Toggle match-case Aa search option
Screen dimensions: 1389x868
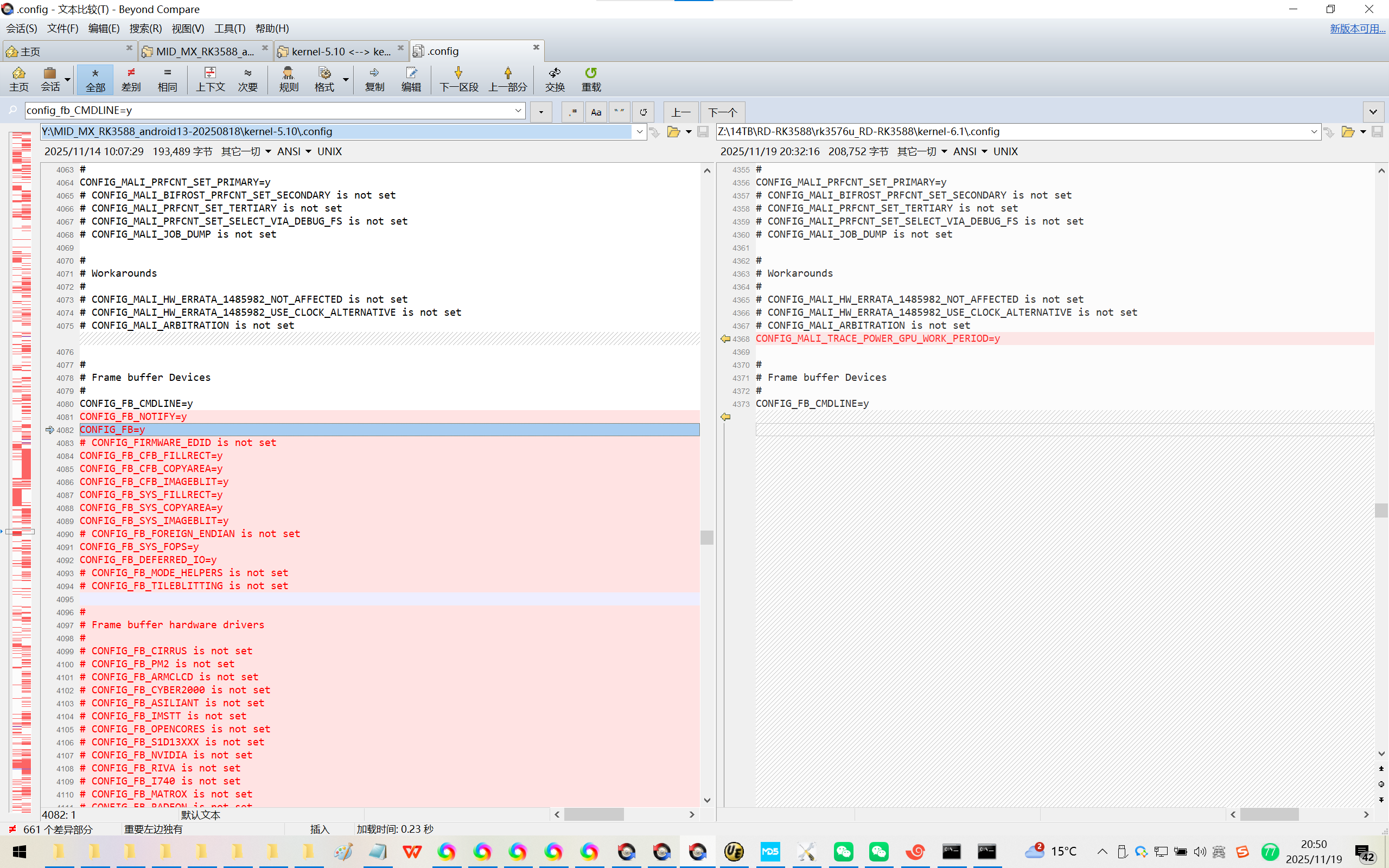click(596, 112)
